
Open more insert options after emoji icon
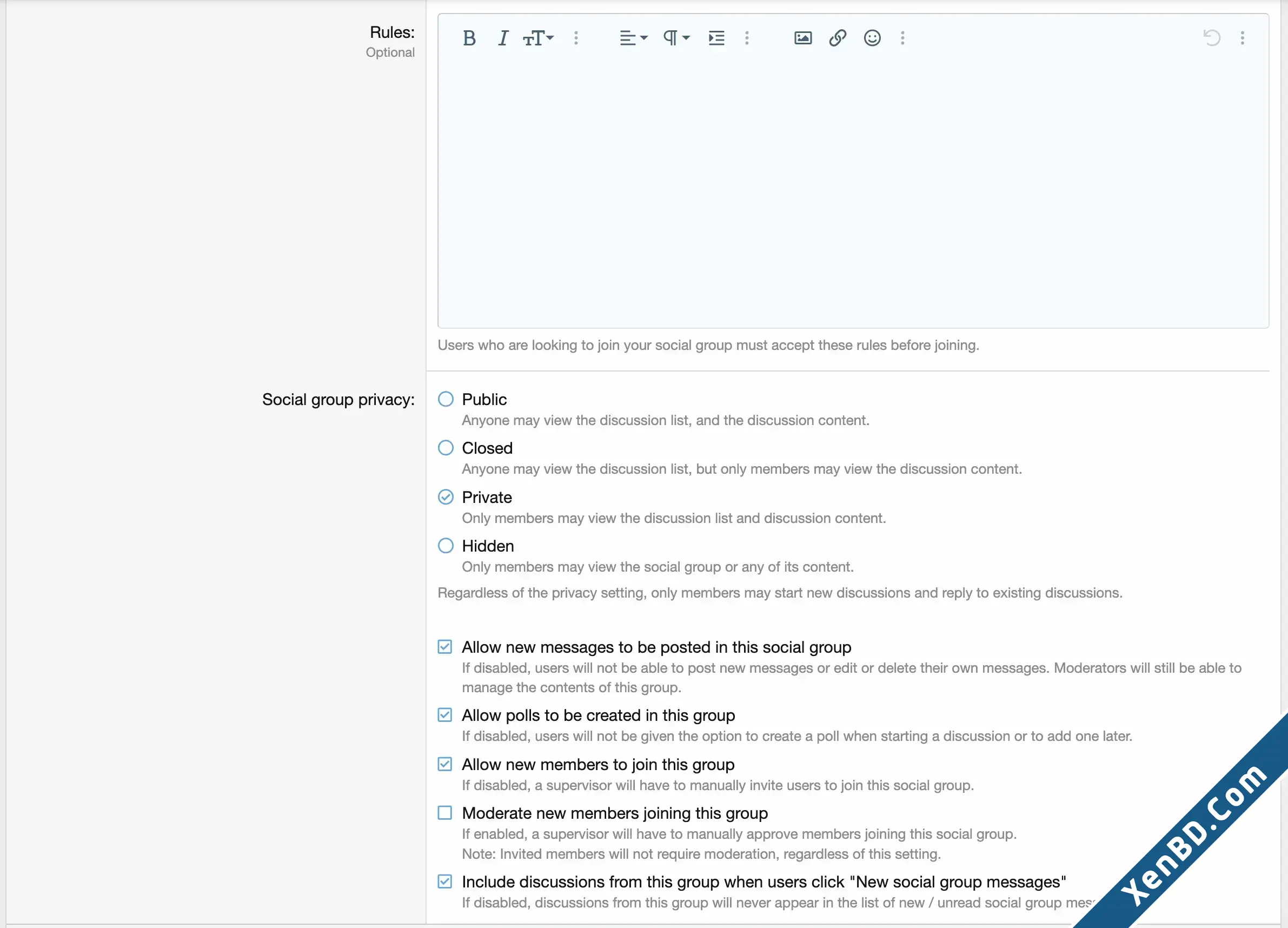coord(902,38)
